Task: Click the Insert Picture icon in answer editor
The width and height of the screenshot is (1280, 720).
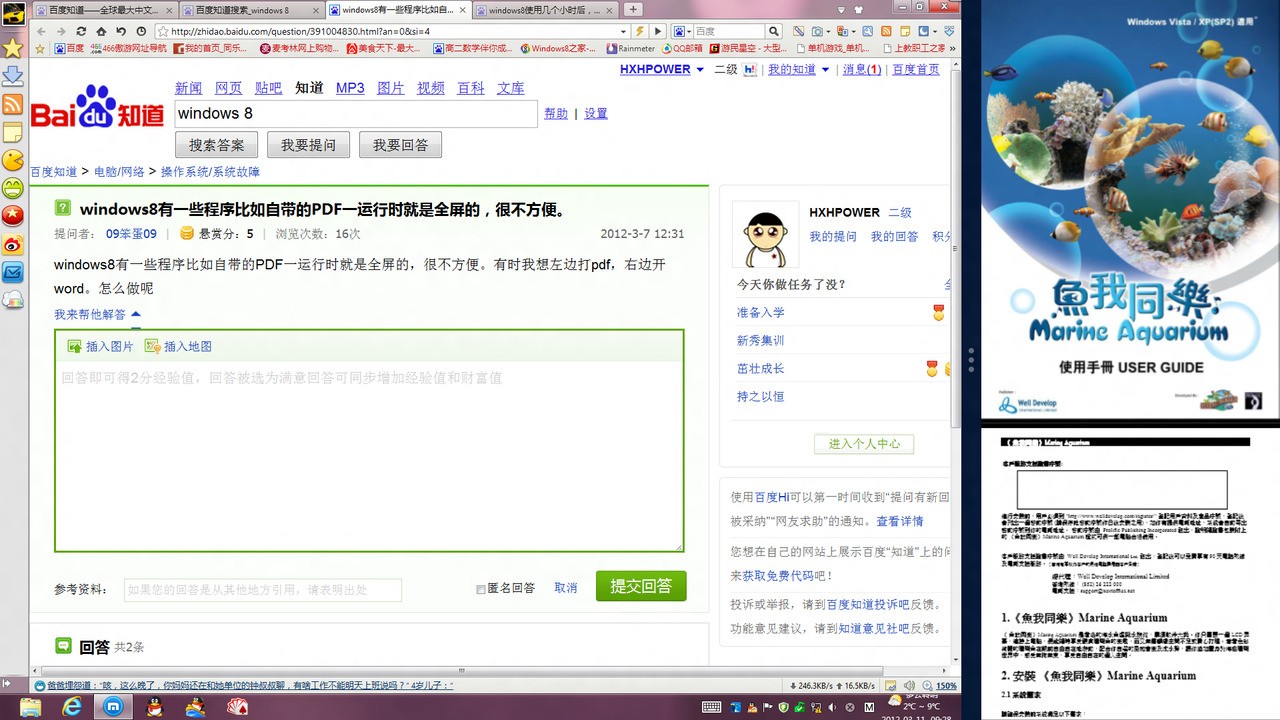Action: pyautogui.click(x=74, y=346)
